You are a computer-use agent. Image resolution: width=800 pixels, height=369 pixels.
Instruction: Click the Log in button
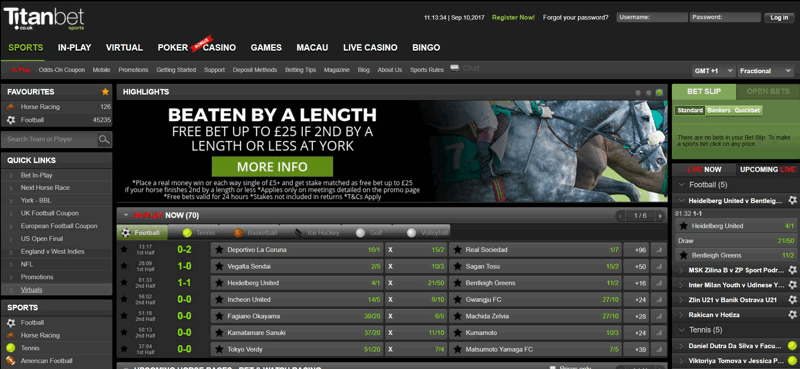pyautogui.click(x=779, y=17)
